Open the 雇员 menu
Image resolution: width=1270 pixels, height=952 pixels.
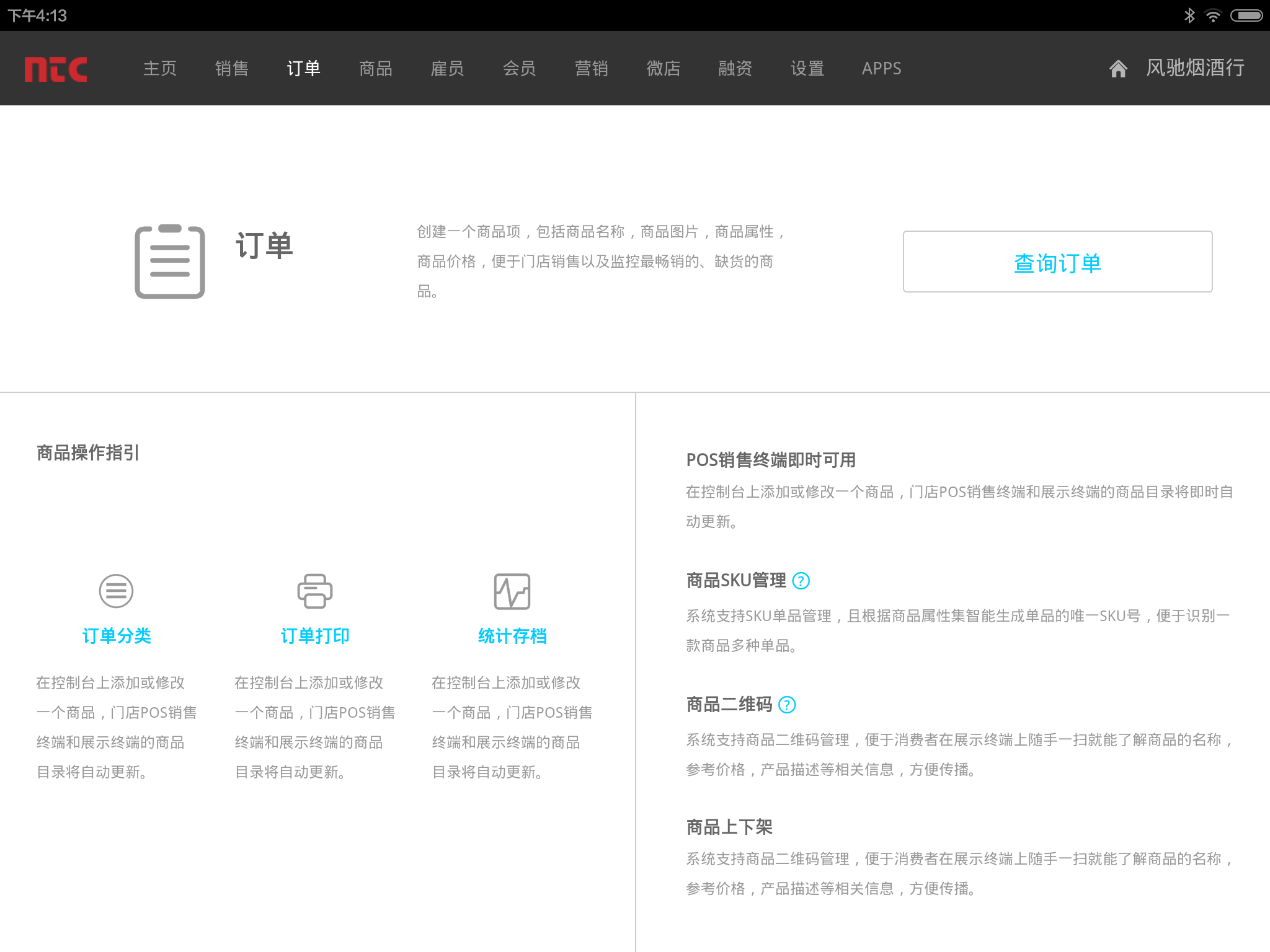coord(448,68)
